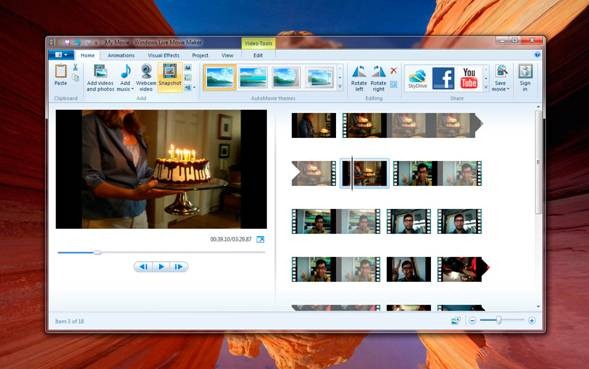Remove the selected item with the red X
Screen dimensions: 589x369
click(x=393, y=70)
